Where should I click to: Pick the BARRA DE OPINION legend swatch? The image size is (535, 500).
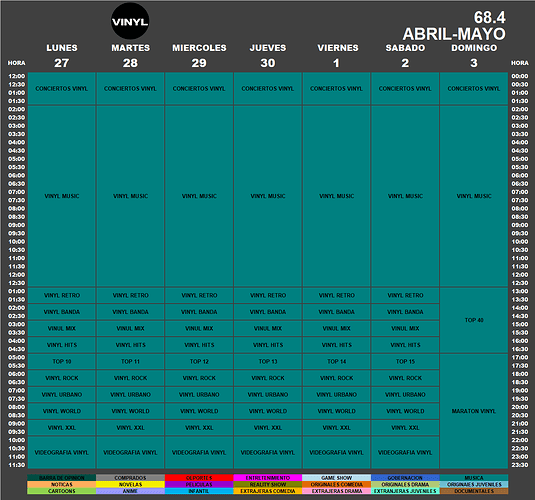(x=62, y=478)
